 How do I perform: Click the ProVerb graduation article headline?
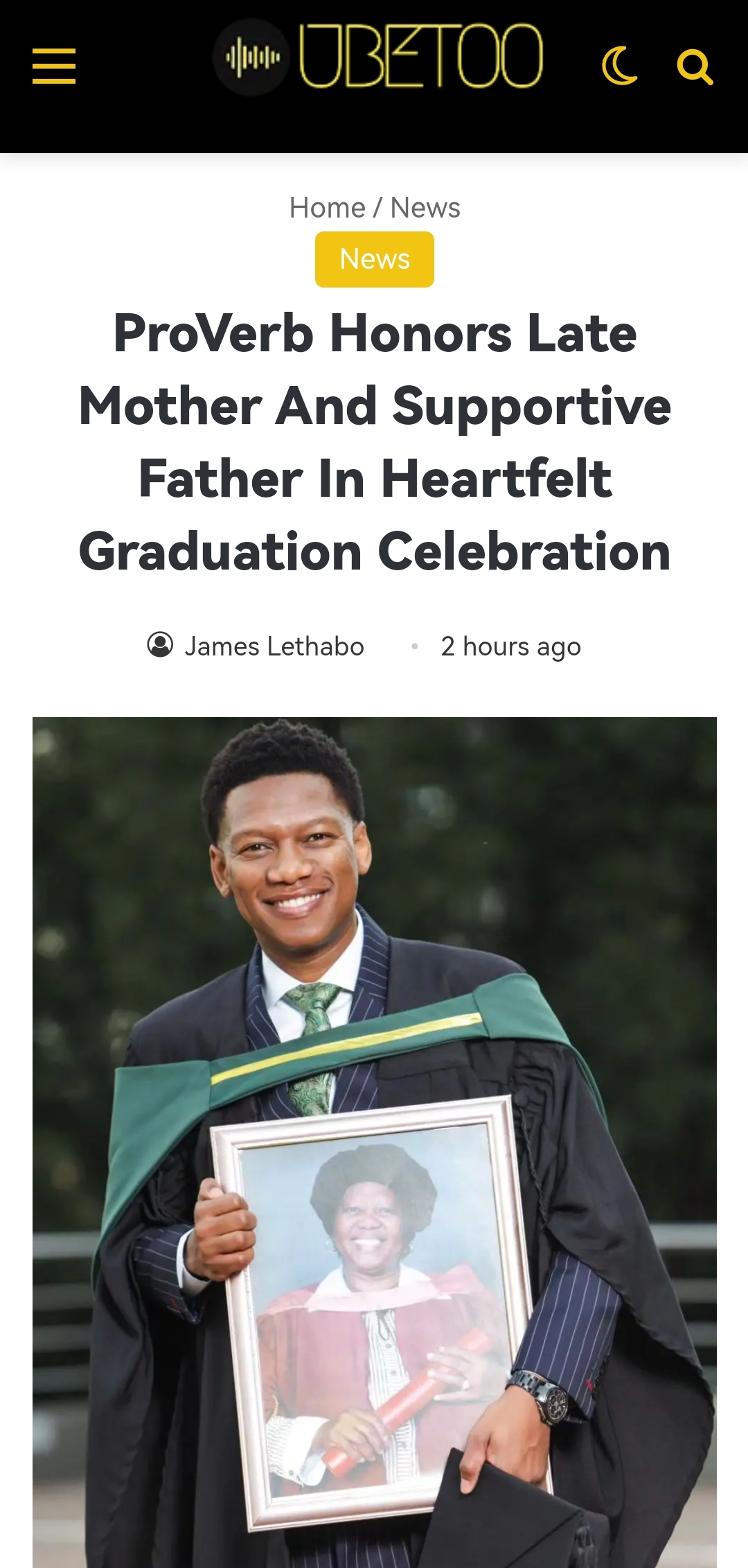pos(375,442)
